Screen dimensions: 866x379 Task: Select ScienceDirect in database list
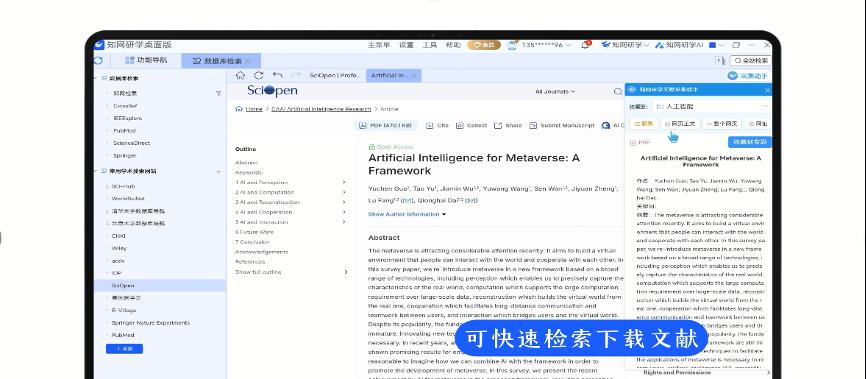coord(131,143)
